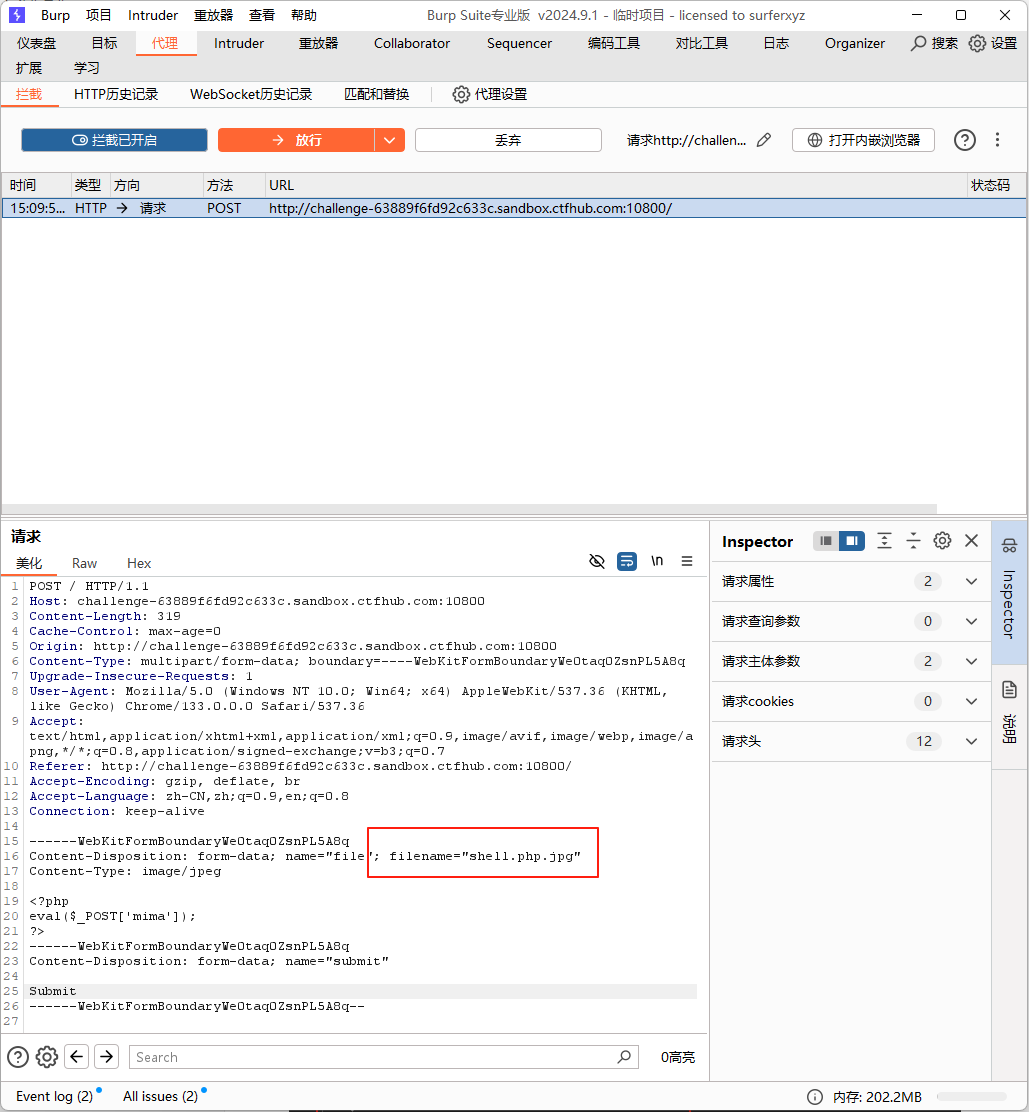
Task: Open the 帮助 menu
Action: [304, 15]
